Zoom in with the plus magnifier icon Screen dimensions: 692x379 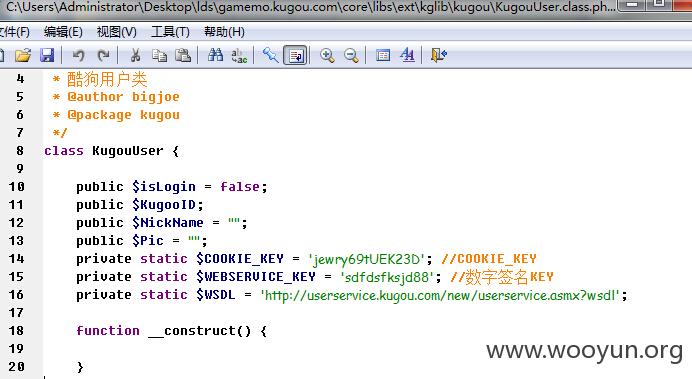pyautogui.click(x=327, y=55)
